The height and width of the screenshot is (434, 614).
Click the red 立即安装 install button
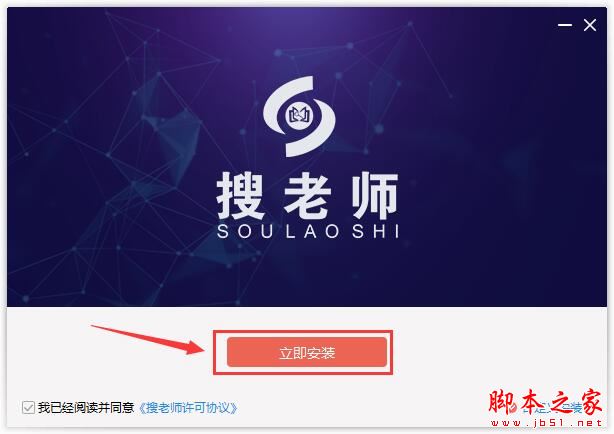[x=307, y=352]
